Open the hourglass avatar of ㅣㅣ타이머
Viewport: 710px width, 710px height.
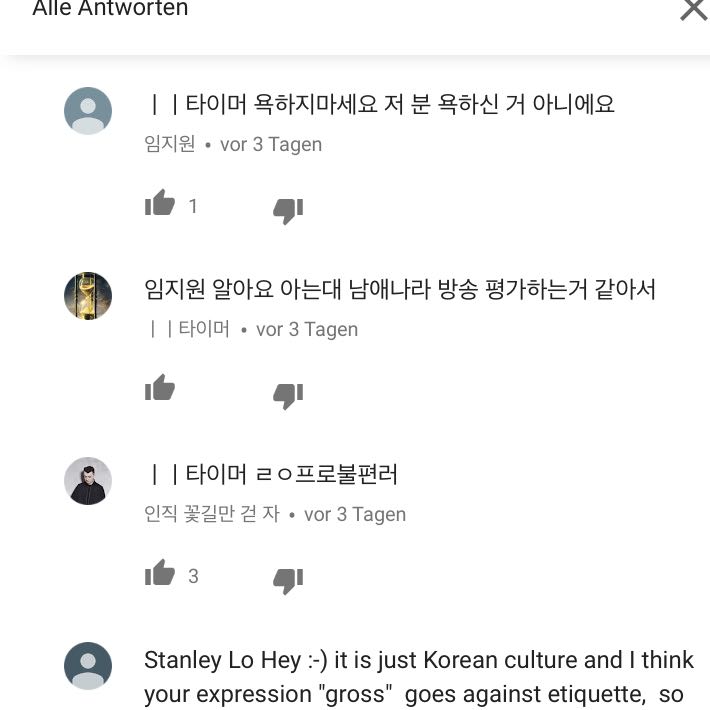pyautogui.click(x=88, y=296)
